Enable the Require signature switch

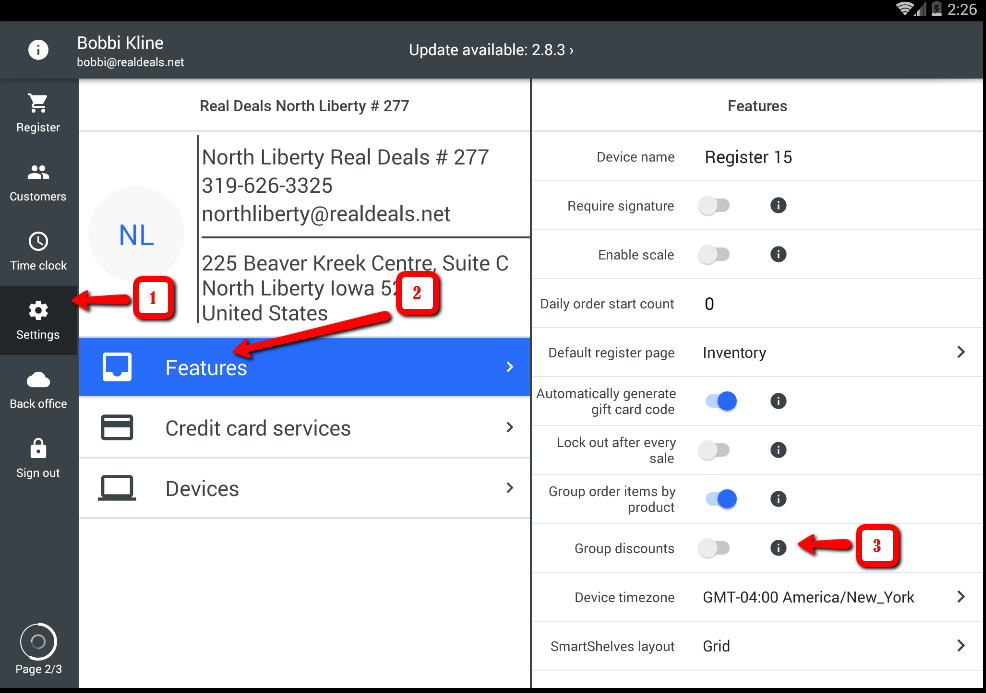(714, 206)
